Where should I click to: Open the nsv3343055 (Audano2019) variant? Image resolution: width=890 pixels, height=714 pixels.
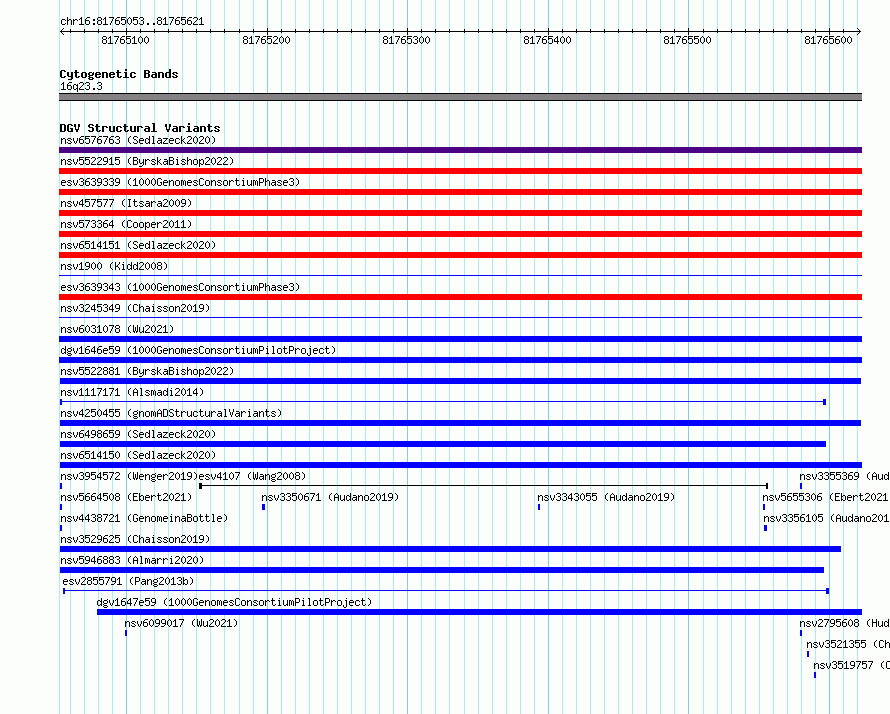click(606, 497)
